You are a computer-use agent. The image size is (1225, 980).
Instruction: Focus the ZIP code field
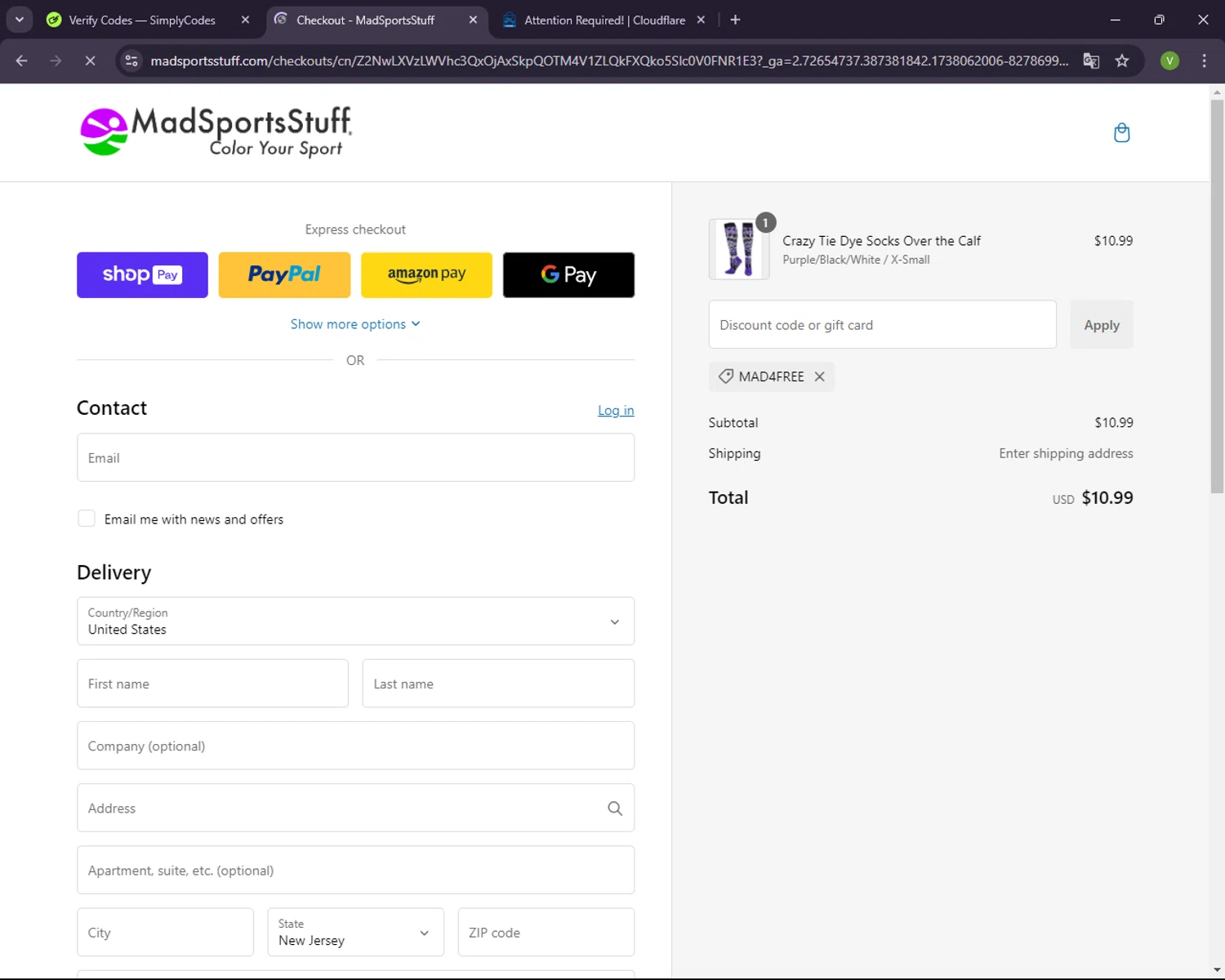546,932
